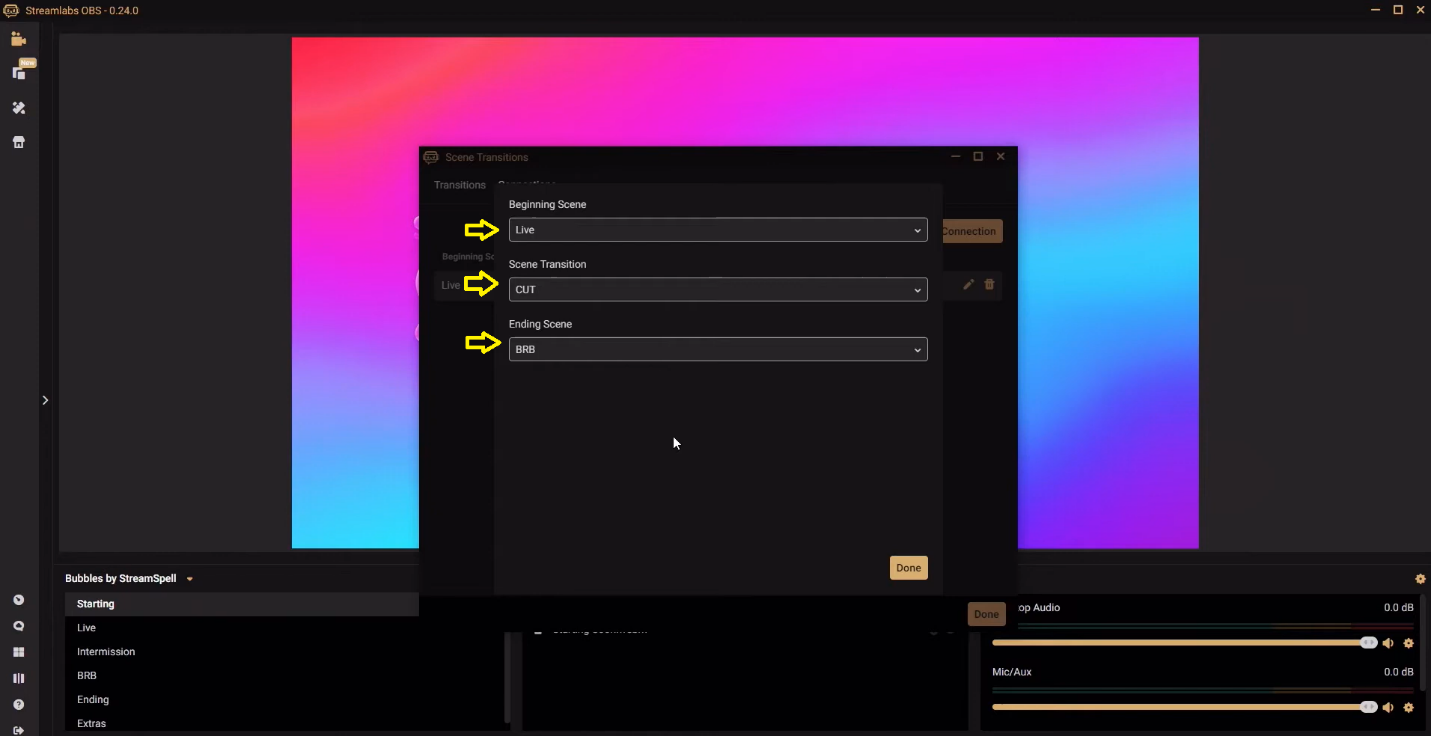Image resolution: width=1431 pixels, height=736 pixels.
Task: Open the Themes sidebar icon with New badge
Action: (18, 73)
